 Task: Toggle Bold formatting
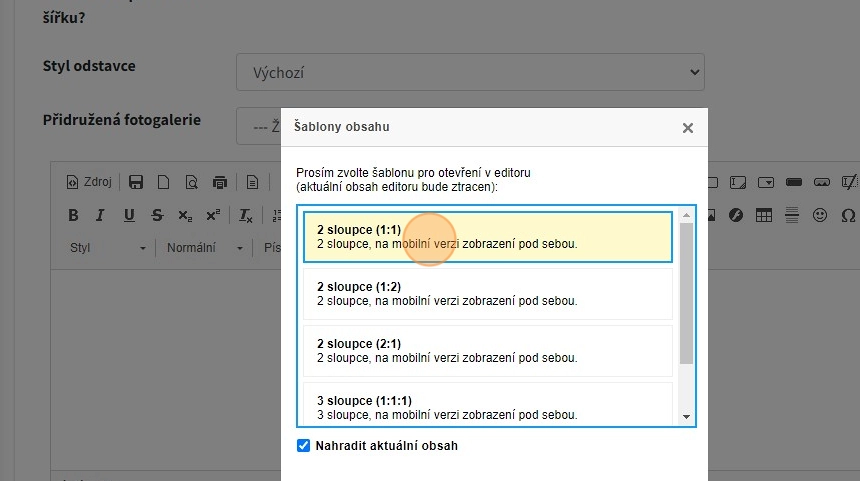click(73, 215)
